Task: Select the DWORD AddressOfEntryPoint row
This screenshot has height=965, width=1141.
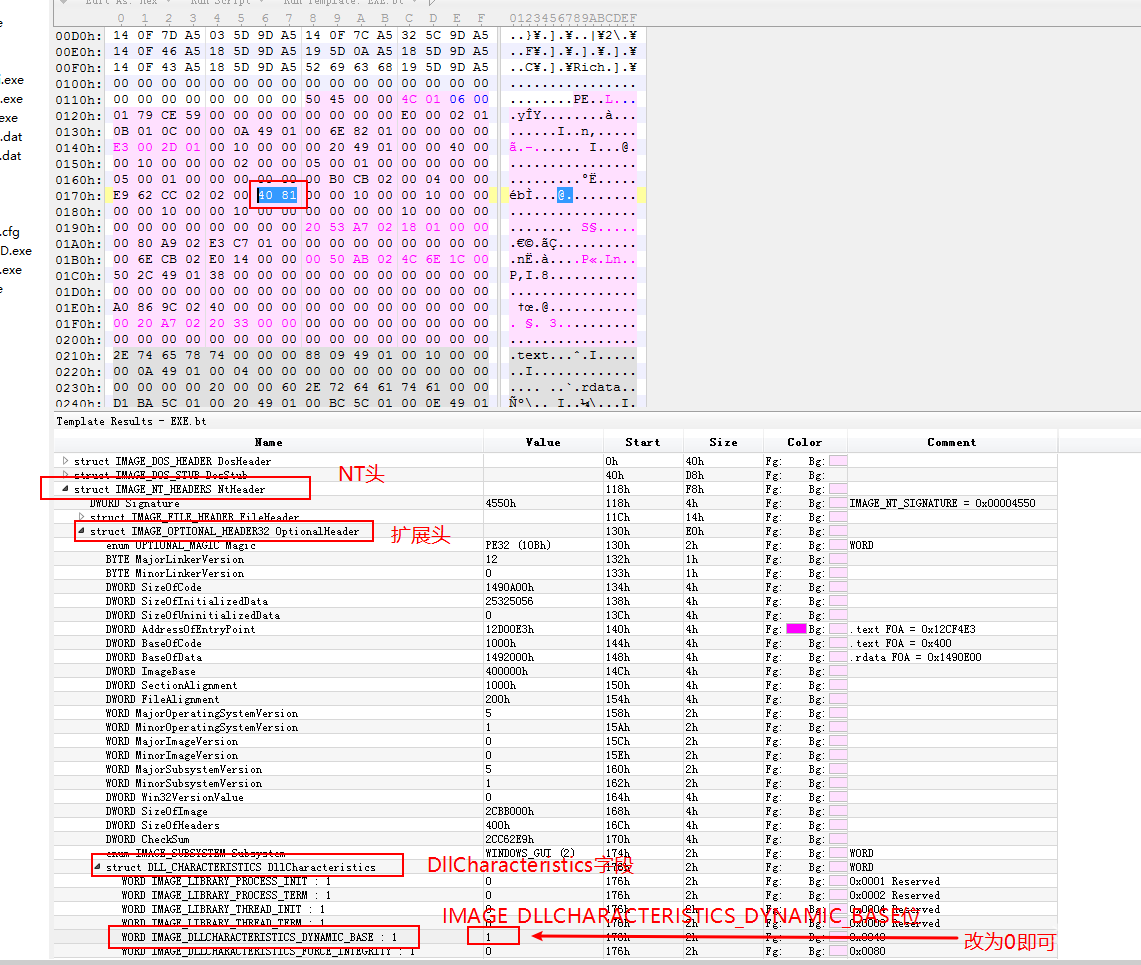Action: [555, 629]
